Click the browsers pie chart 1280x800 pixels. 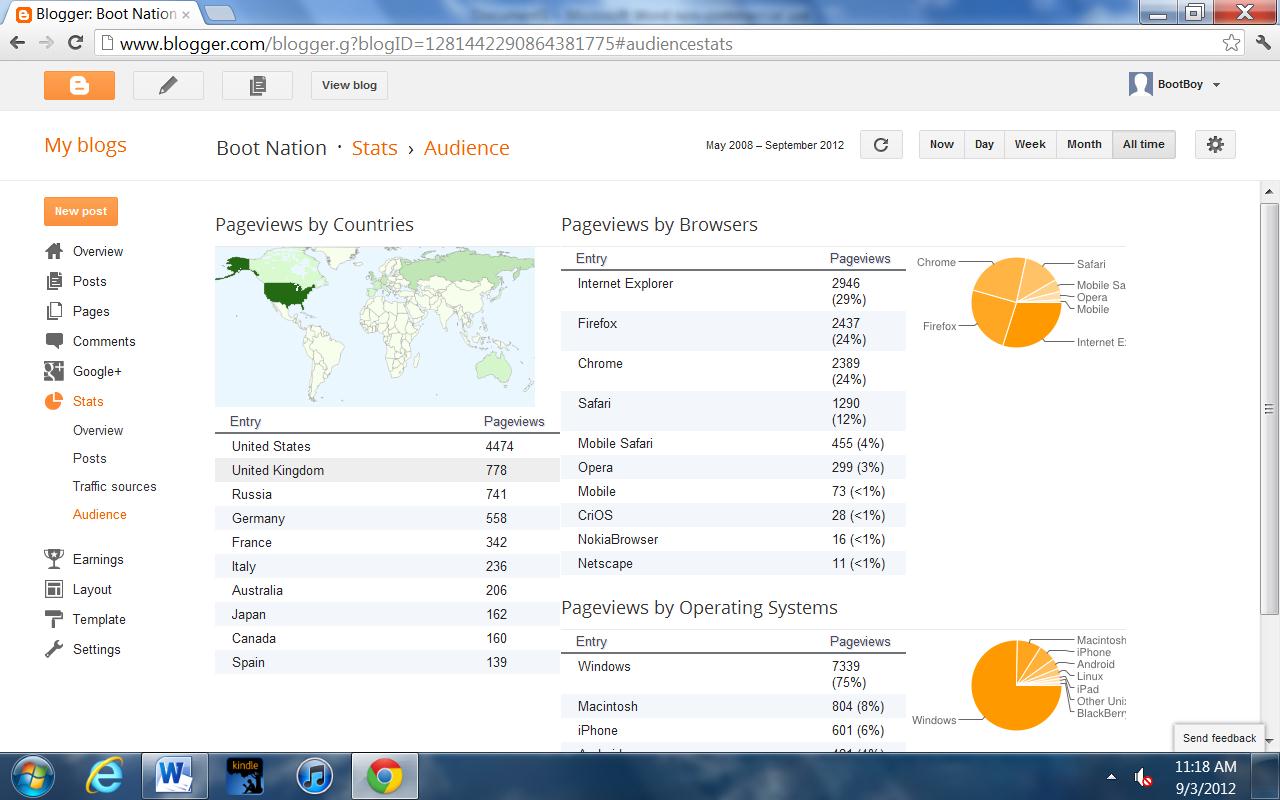pyautogui.click(x=1016, y=302)
